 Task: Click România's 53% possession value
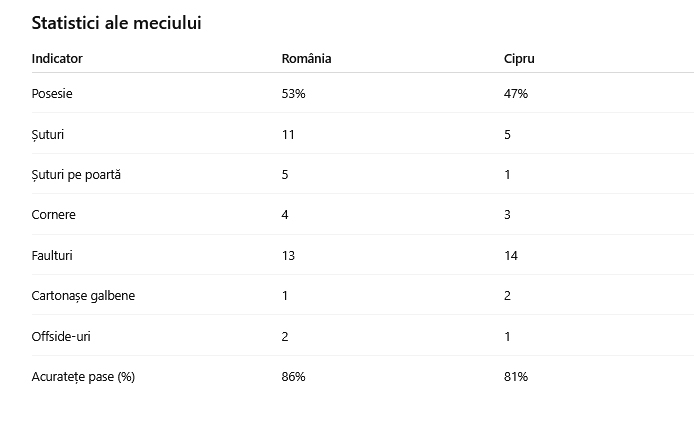tap(293, 93)
